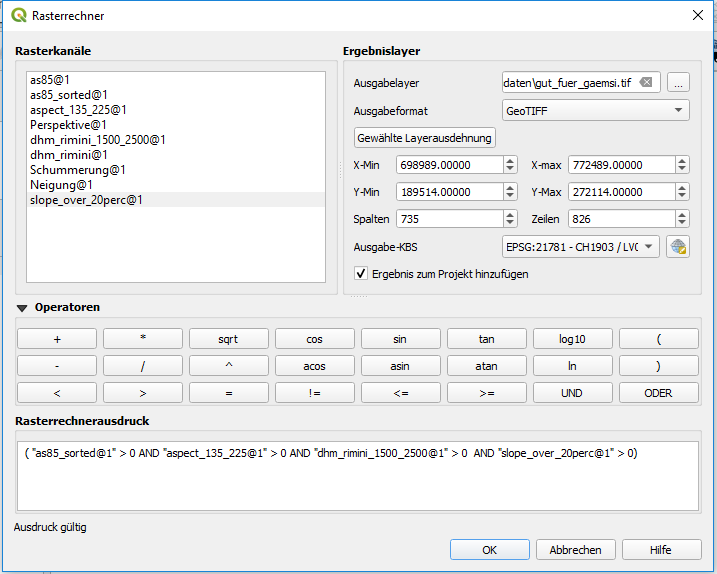Viewport: 717px width, 574px height.
Task: Confirm the calculation with OK
Action: tap(489, 550)
